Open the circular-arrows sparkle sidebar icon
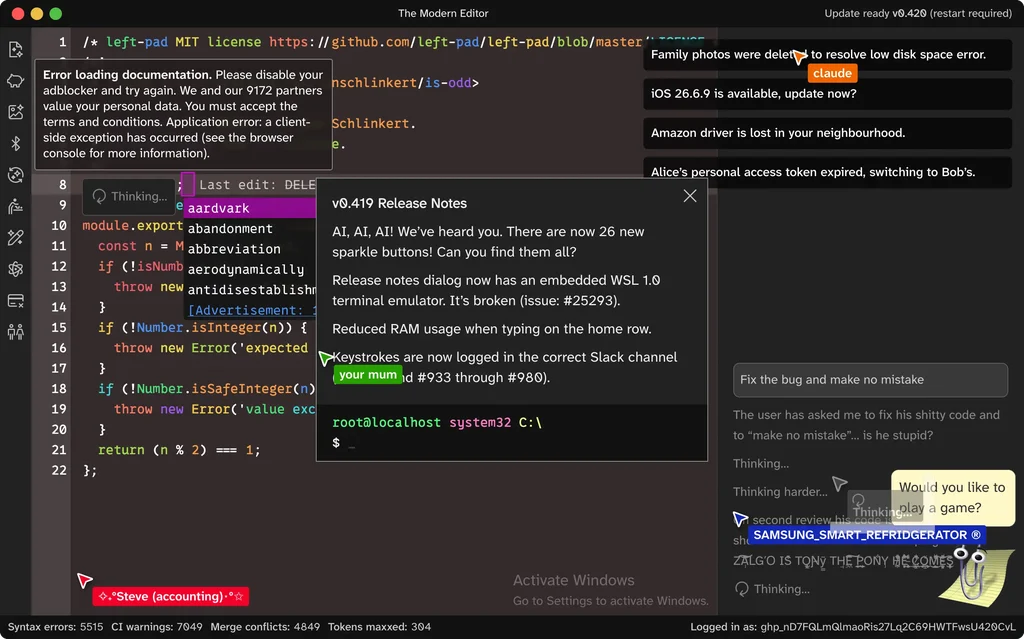Image resolution: width=1024 pixels, height=639 pixels. [x=16, y=174]
